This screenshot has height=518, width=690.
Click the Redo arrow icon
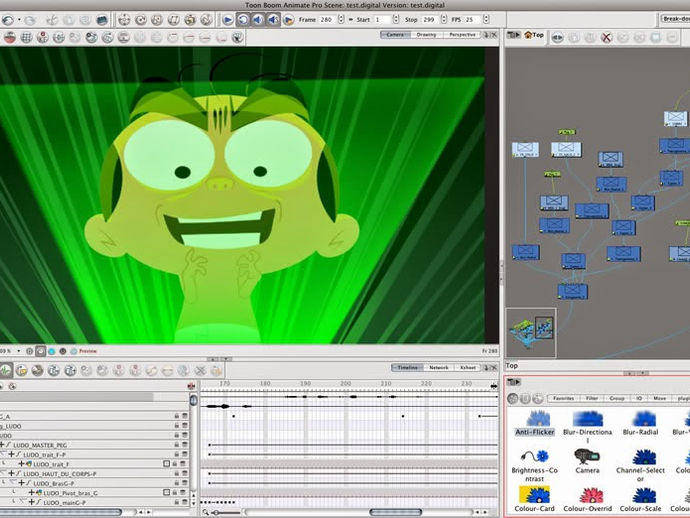(x=29, y=20)
